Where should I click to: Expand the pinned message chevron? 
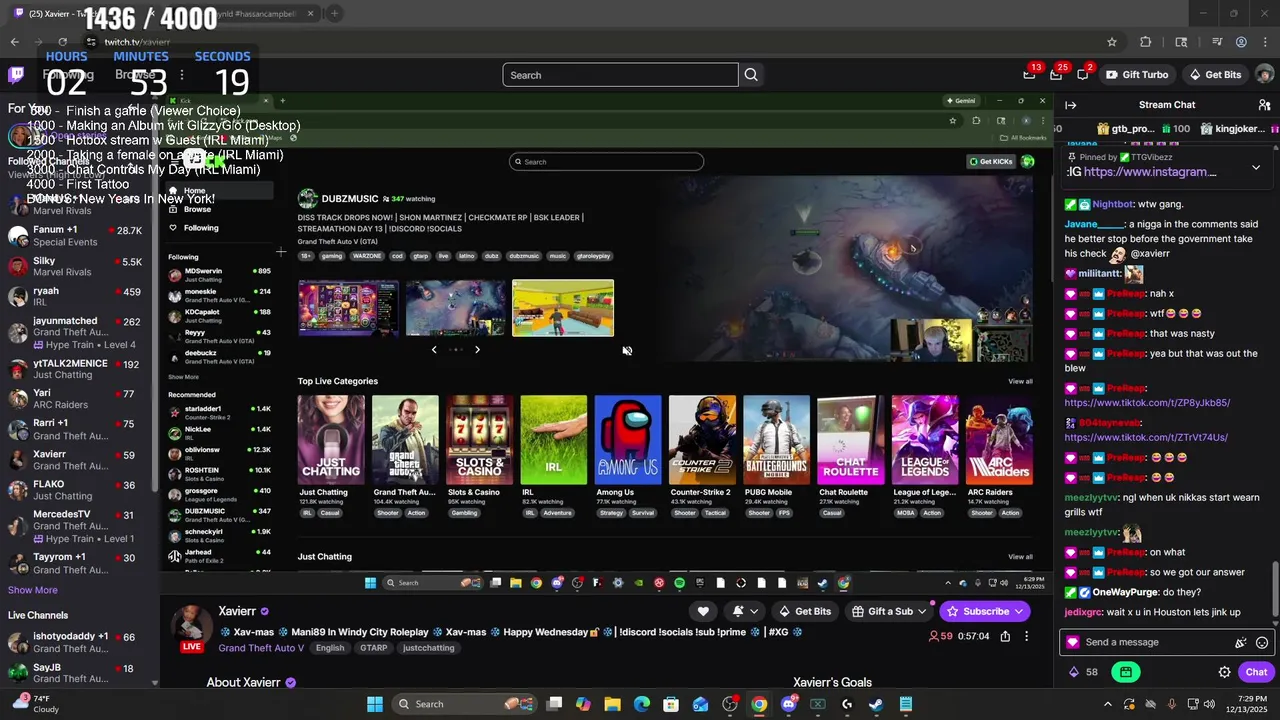click(x=1256, y=167)
